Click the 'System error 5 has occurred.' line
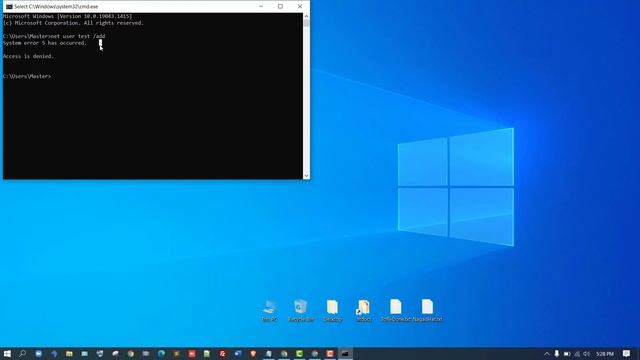Viewport: 640px width, 360px height. tap(45, 43)
